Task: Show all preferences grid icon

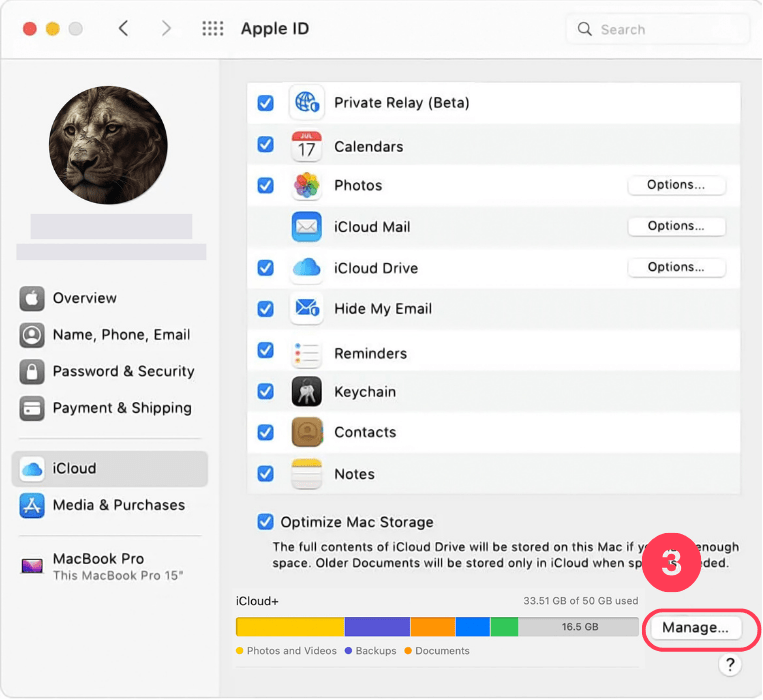Action: [213, 29]
